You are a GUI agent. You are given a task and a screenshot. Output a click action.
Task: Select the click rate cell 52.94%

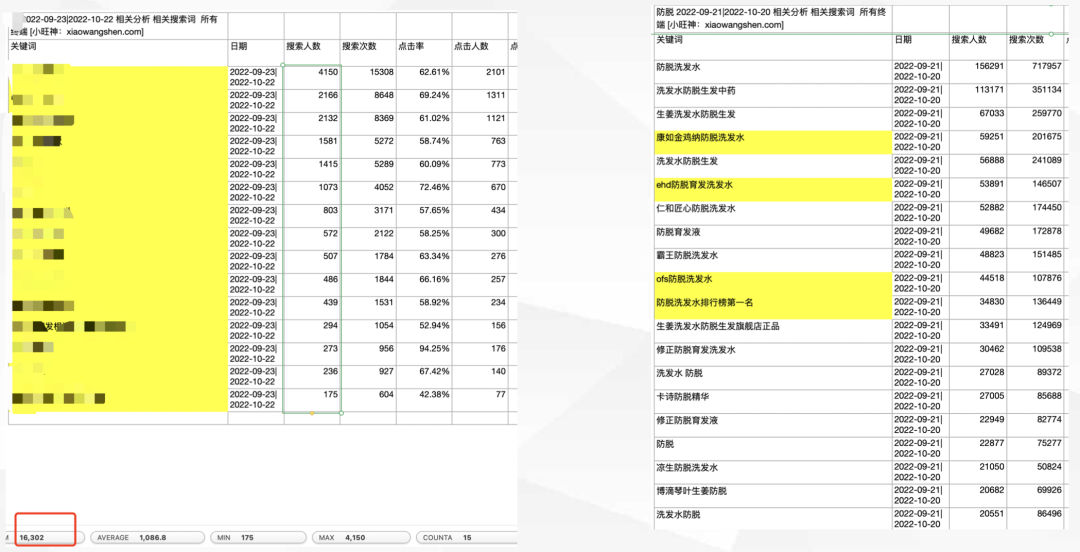point(424,331)
